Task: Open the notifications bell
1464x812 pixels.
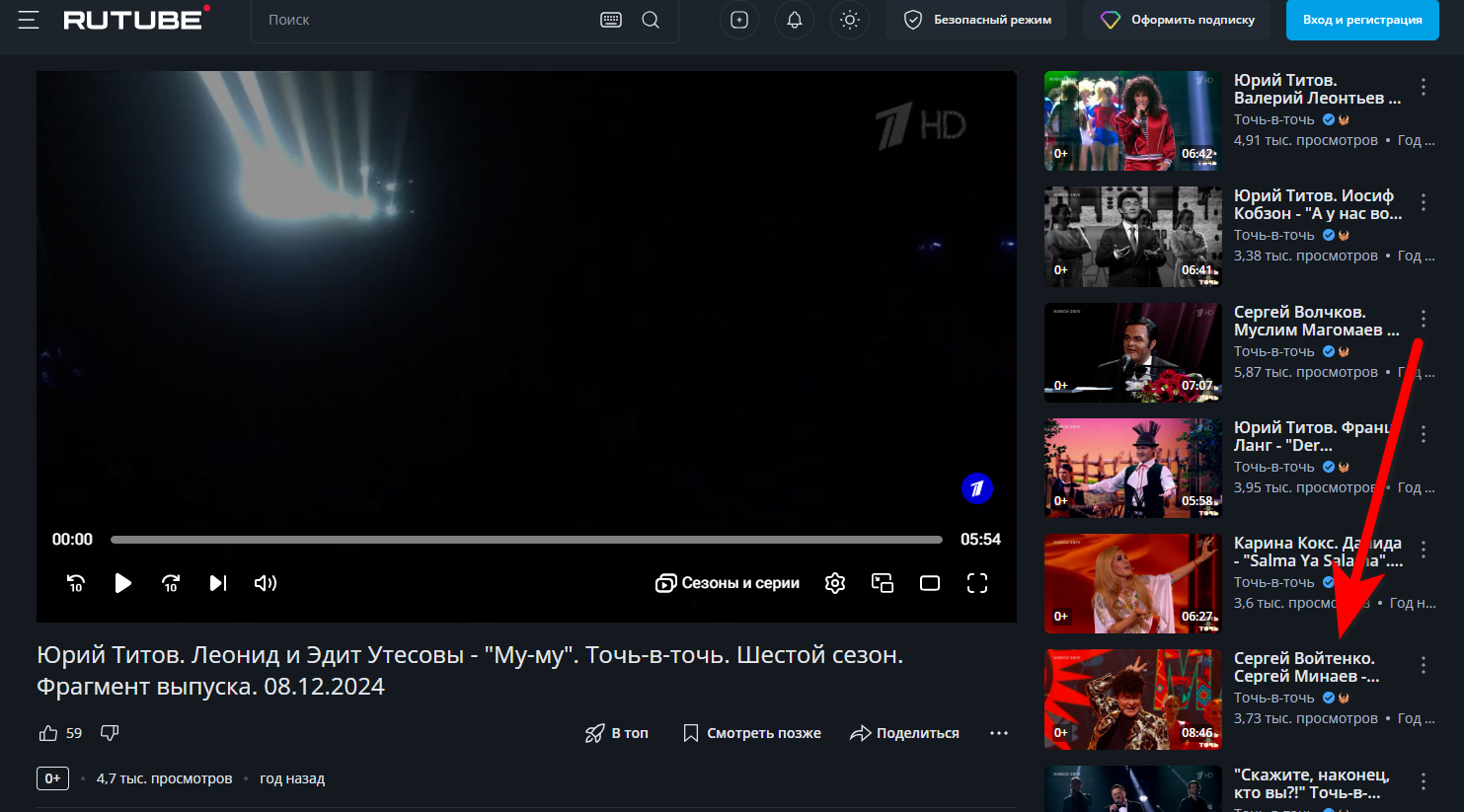Action: [795, 20]
